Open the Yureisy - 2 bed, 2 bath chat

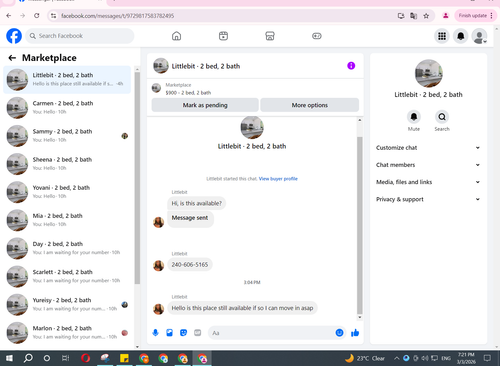(x=67, y=304)
